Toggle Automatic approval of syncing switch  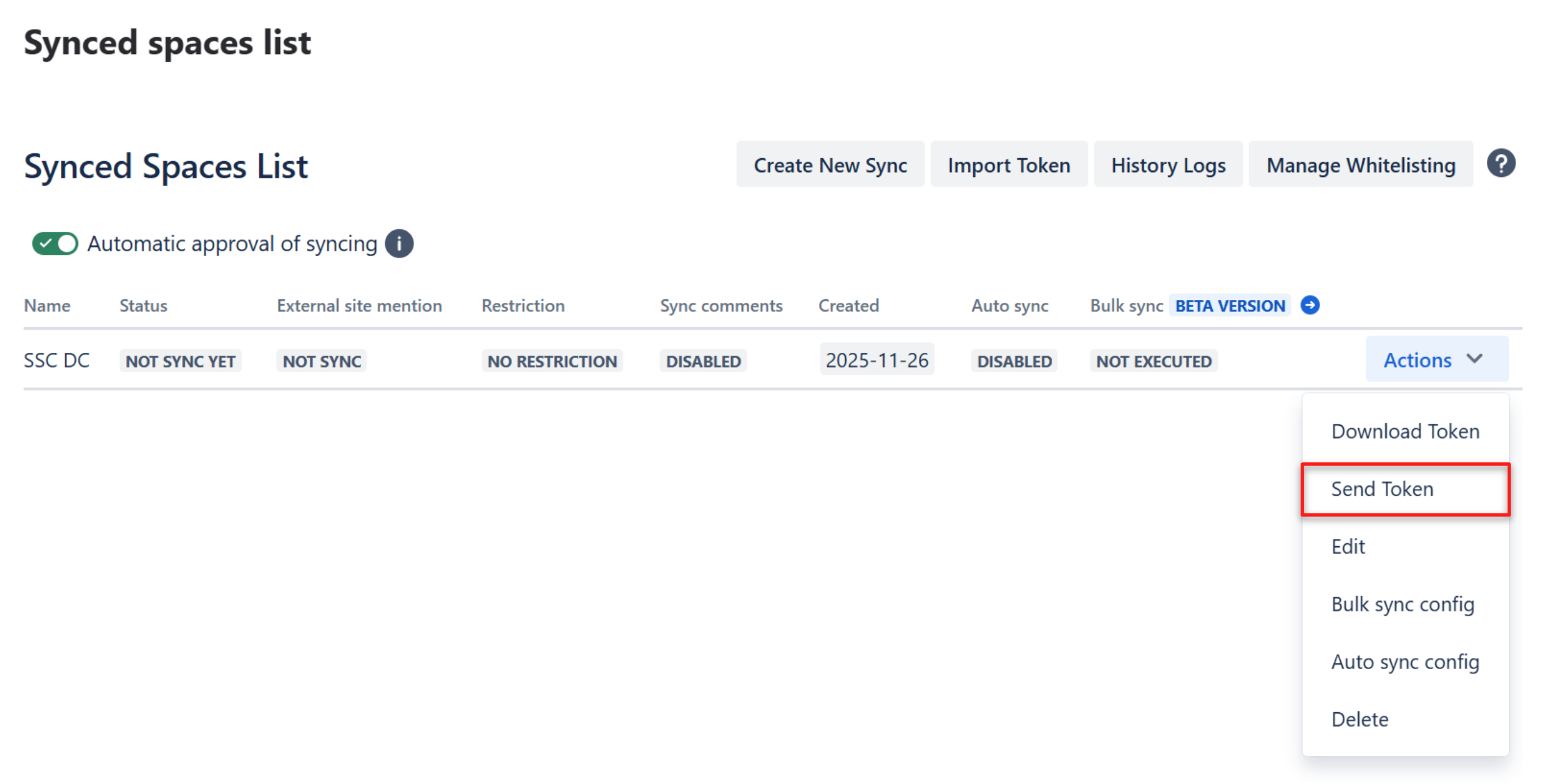(x=55, y=244)
